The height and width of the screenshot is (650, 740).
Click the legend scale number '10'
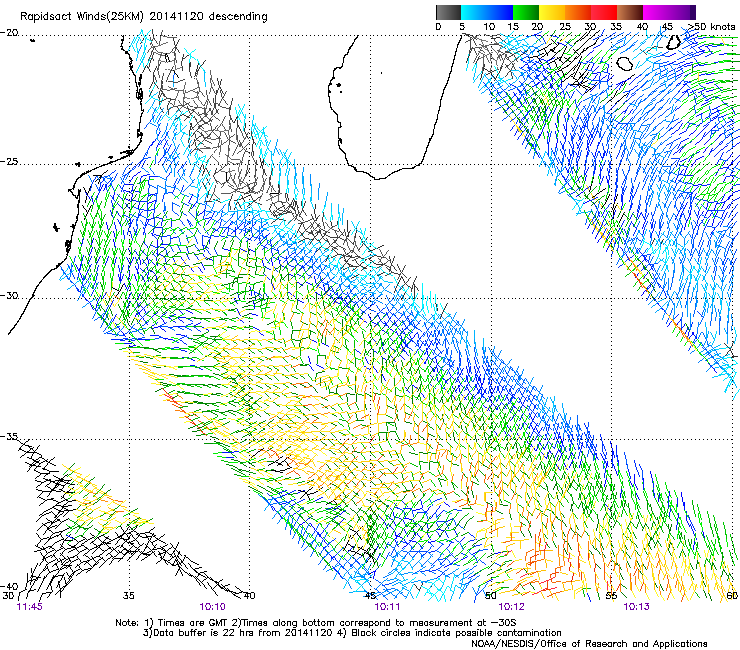pos(489,27)
